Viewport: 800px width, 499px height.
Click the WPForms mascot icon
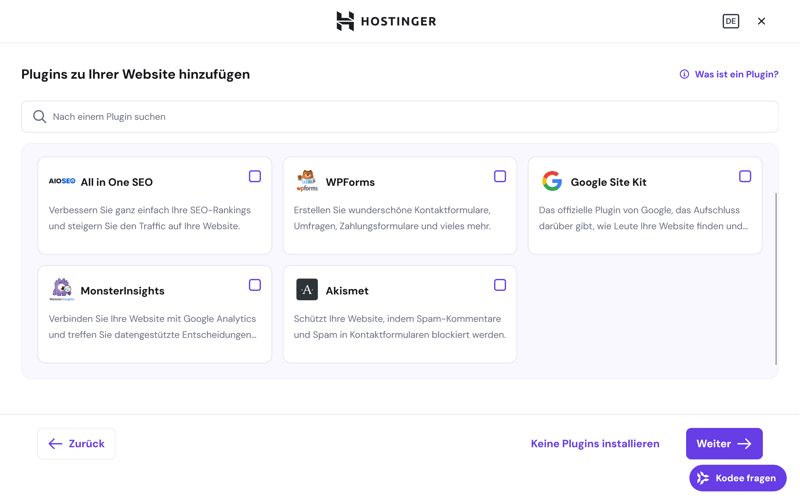307,181
